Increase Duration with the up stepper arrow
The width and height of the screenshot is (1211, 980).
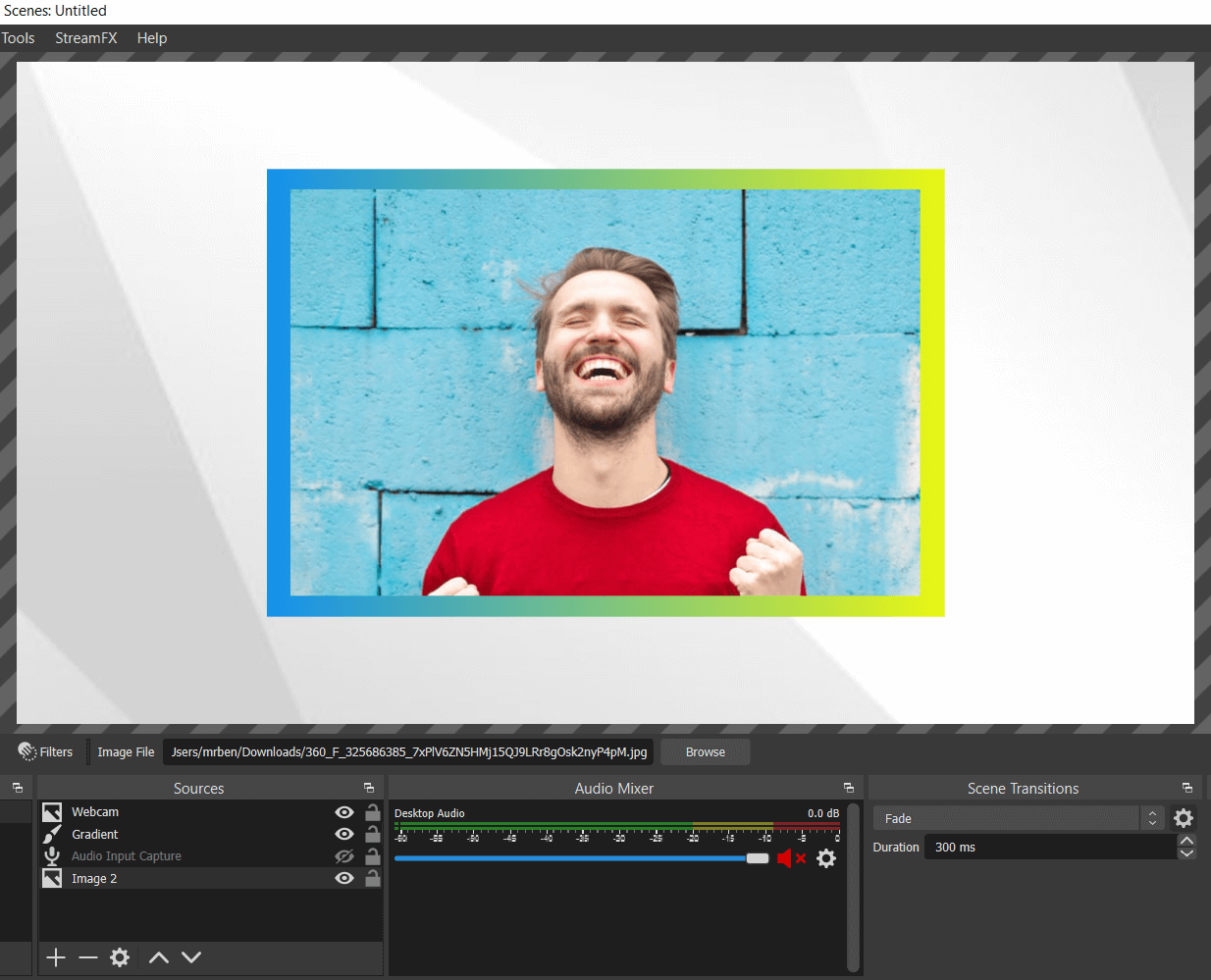click(x=1186, y=840)
